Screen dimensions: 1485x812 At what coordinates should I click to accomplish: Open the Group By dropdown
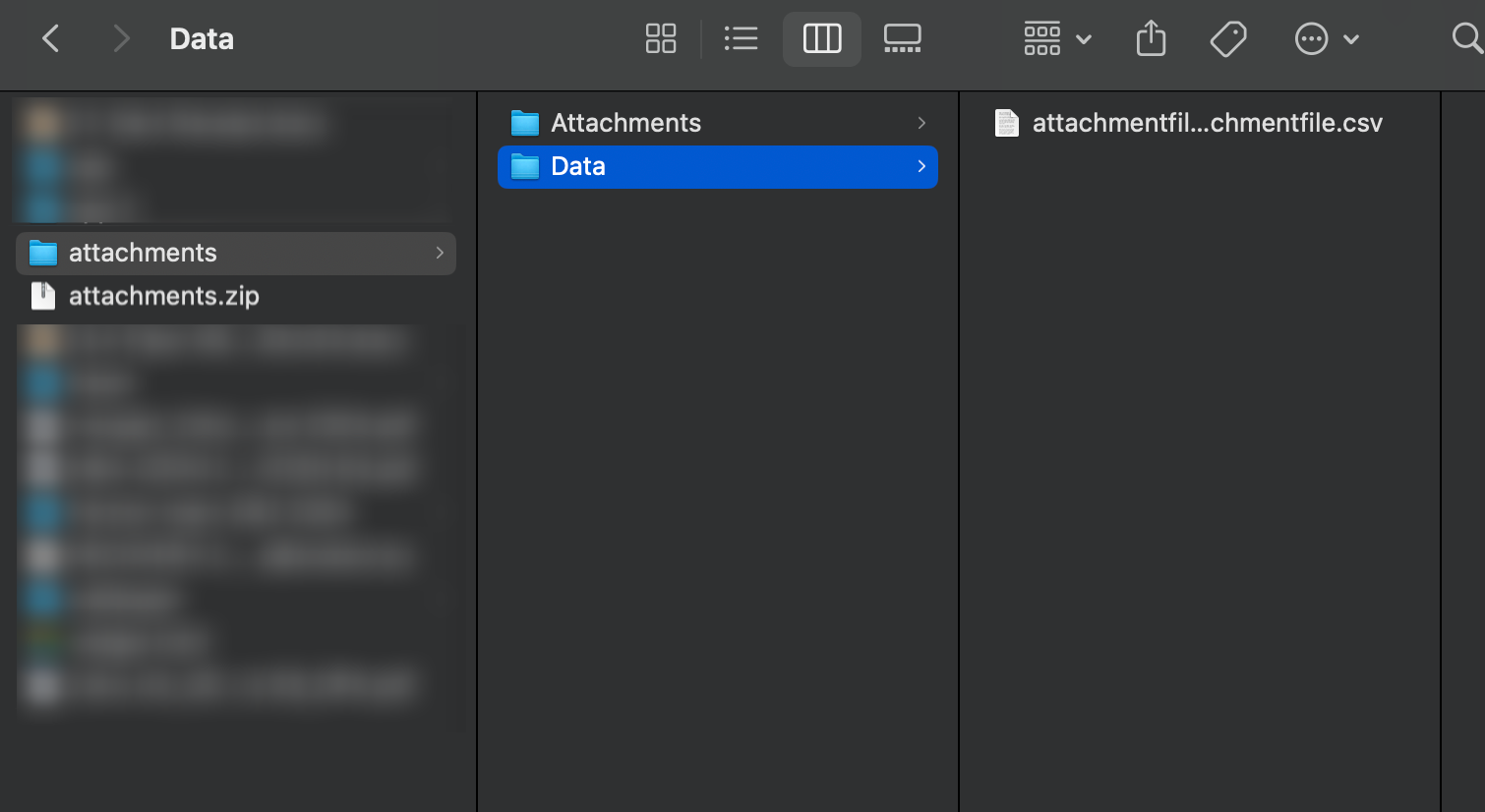point(1056,39)
